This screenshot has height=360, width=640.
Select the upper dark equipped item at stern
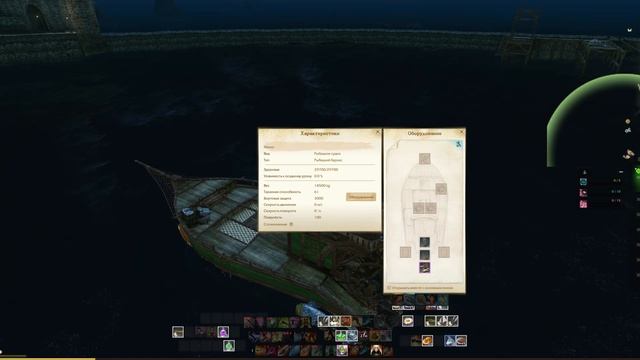pyautogui.click(x=424, y=242)
